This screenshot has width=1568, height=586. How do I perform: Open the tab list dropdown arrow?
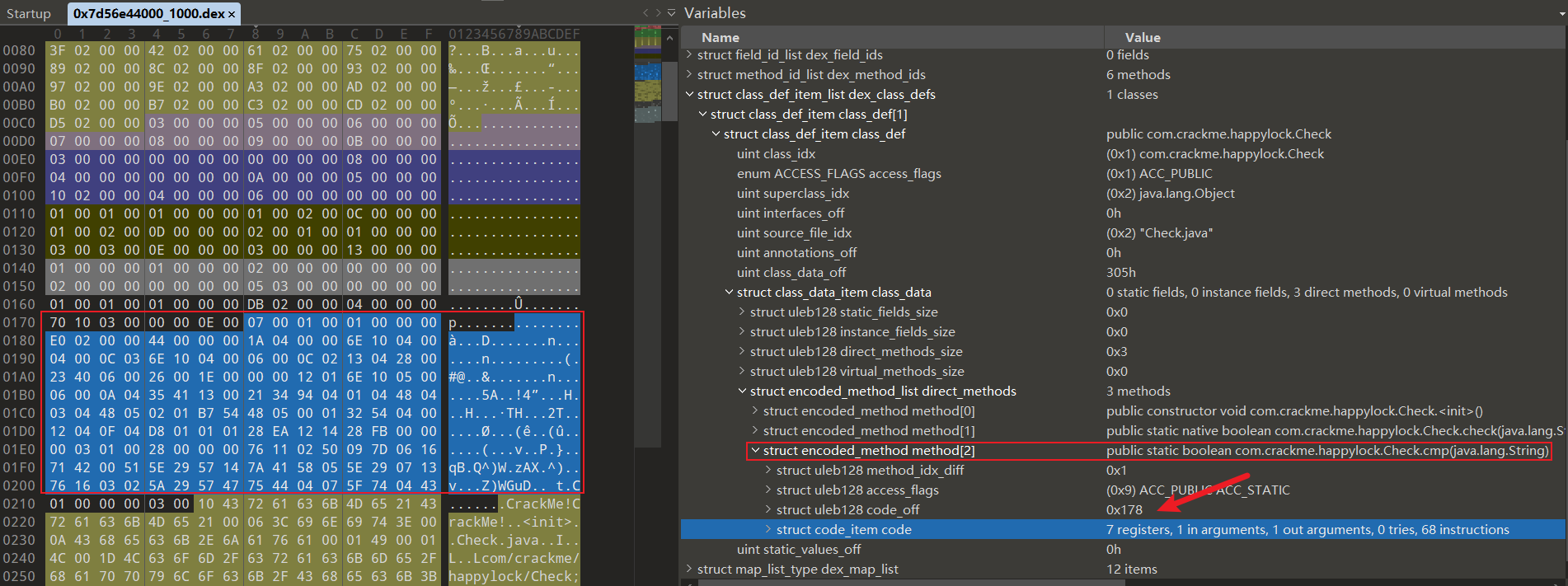(671, 13)
